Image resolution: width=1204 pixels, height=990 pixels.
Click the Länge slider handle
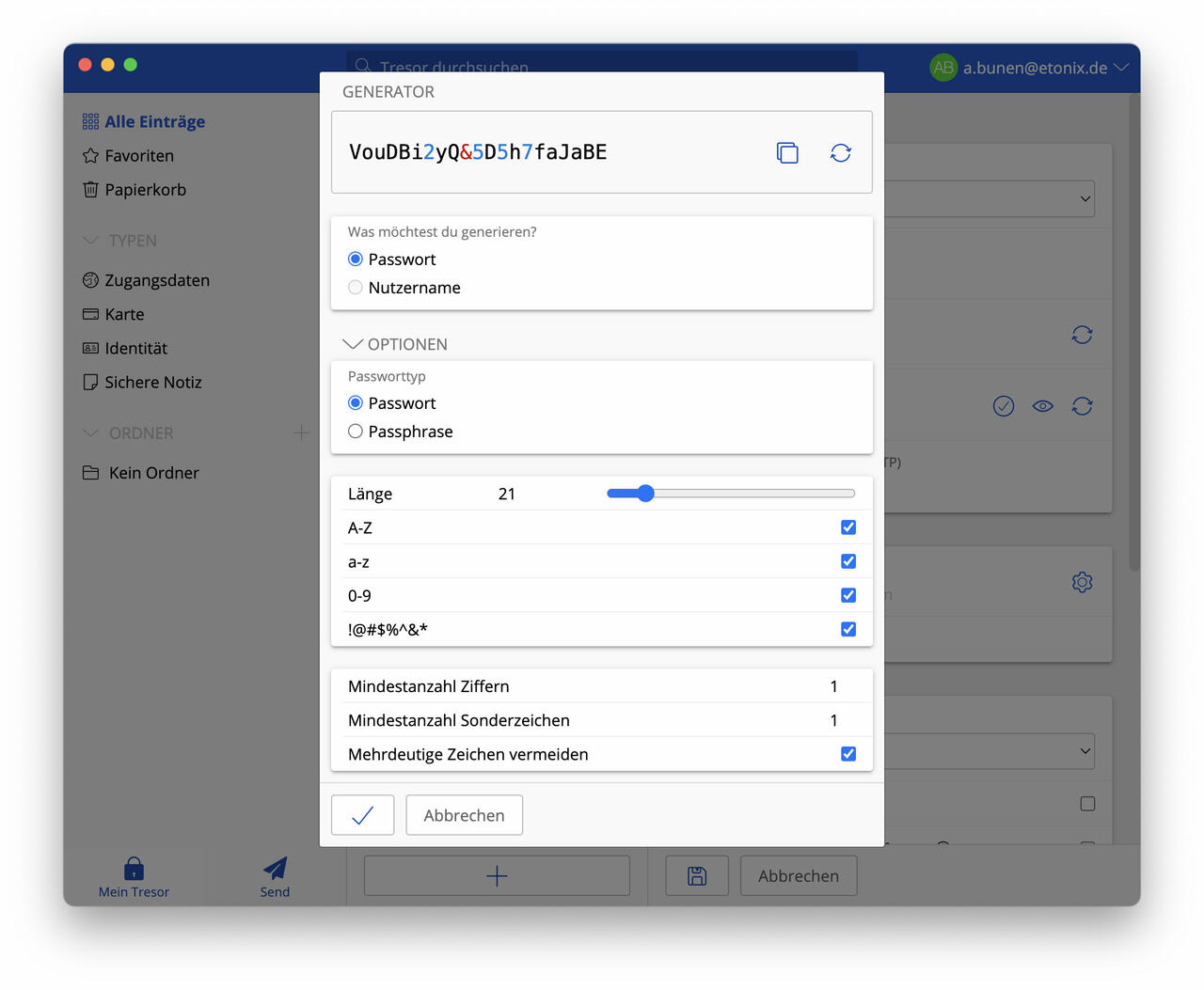coord(645,494)
